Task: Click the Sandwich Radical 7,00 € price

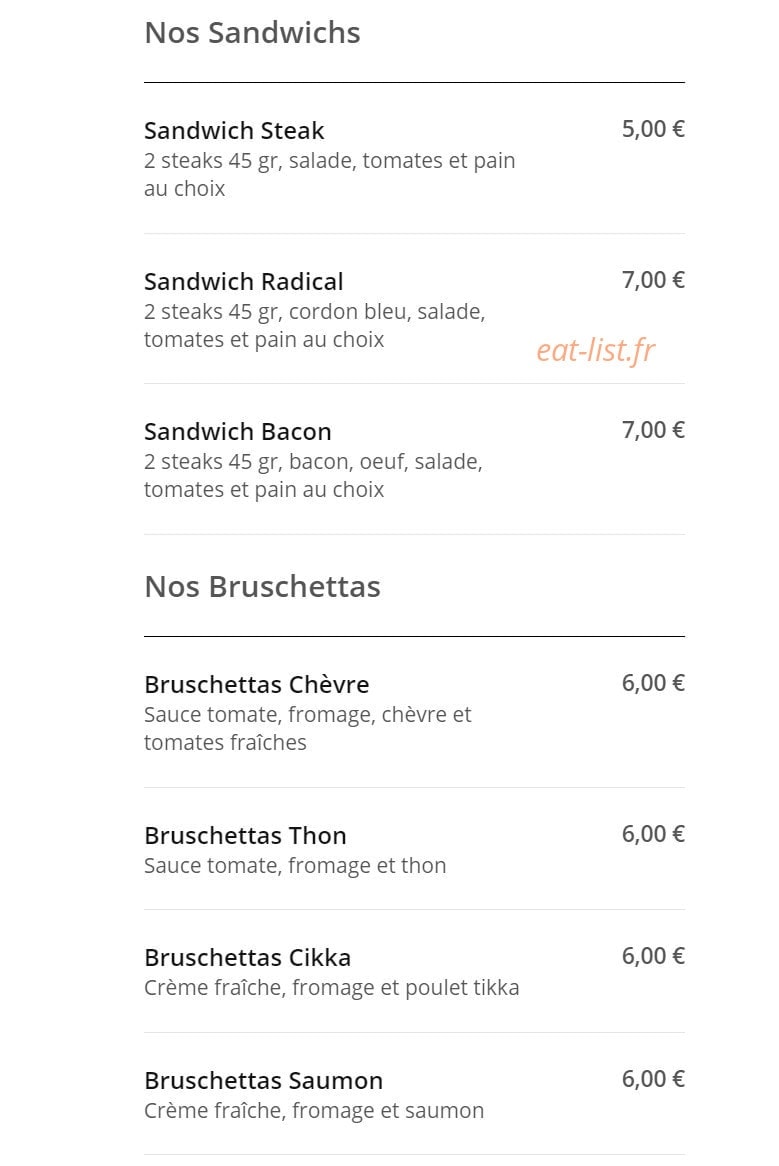Action: pyautogui.click(x=653, y=280)
